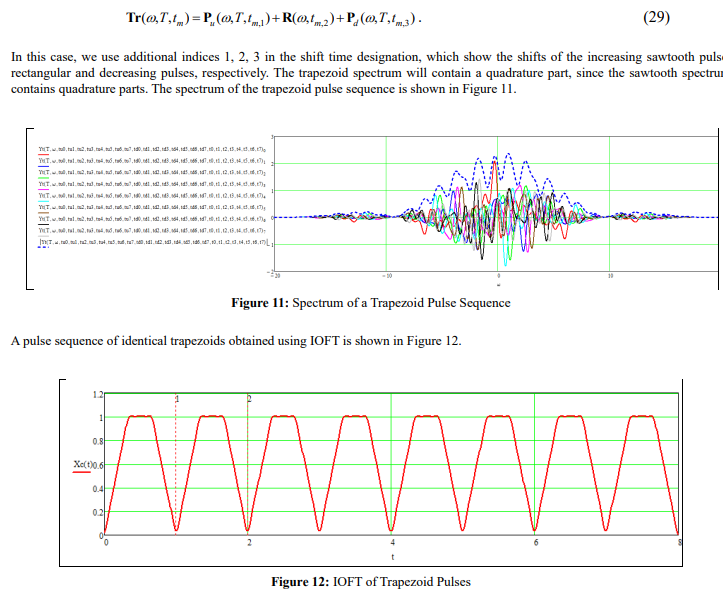Click the x-axis value 6 in trapezoid plot

click(536, 542)
